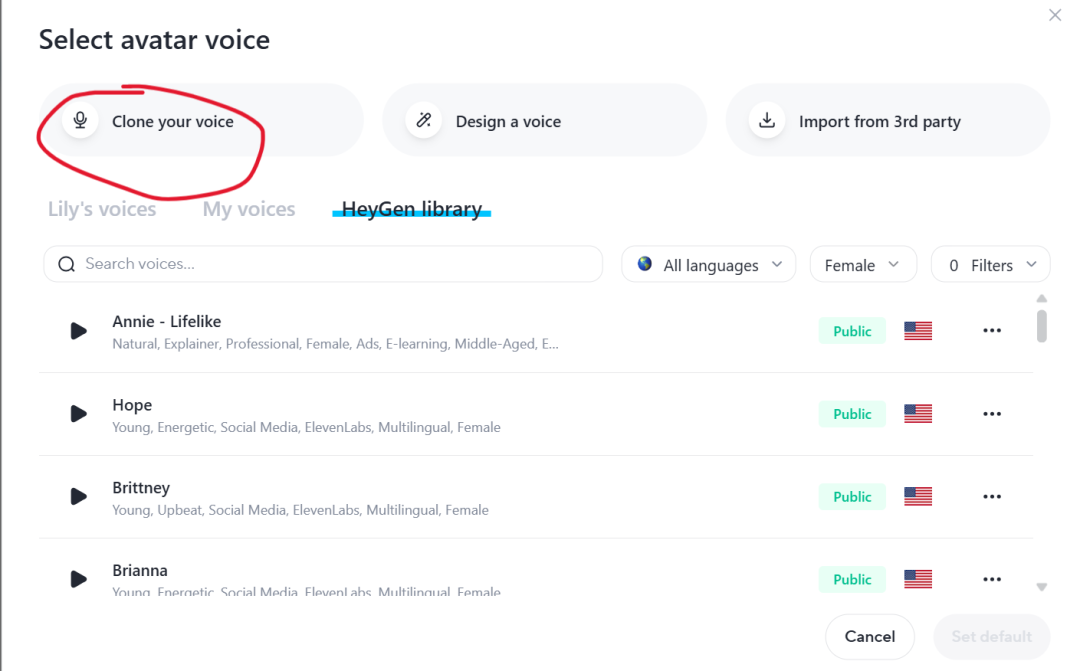Open more options for Annie - Lifelike
This screenshot has height=671, width=1080.
tap(992, 331)
